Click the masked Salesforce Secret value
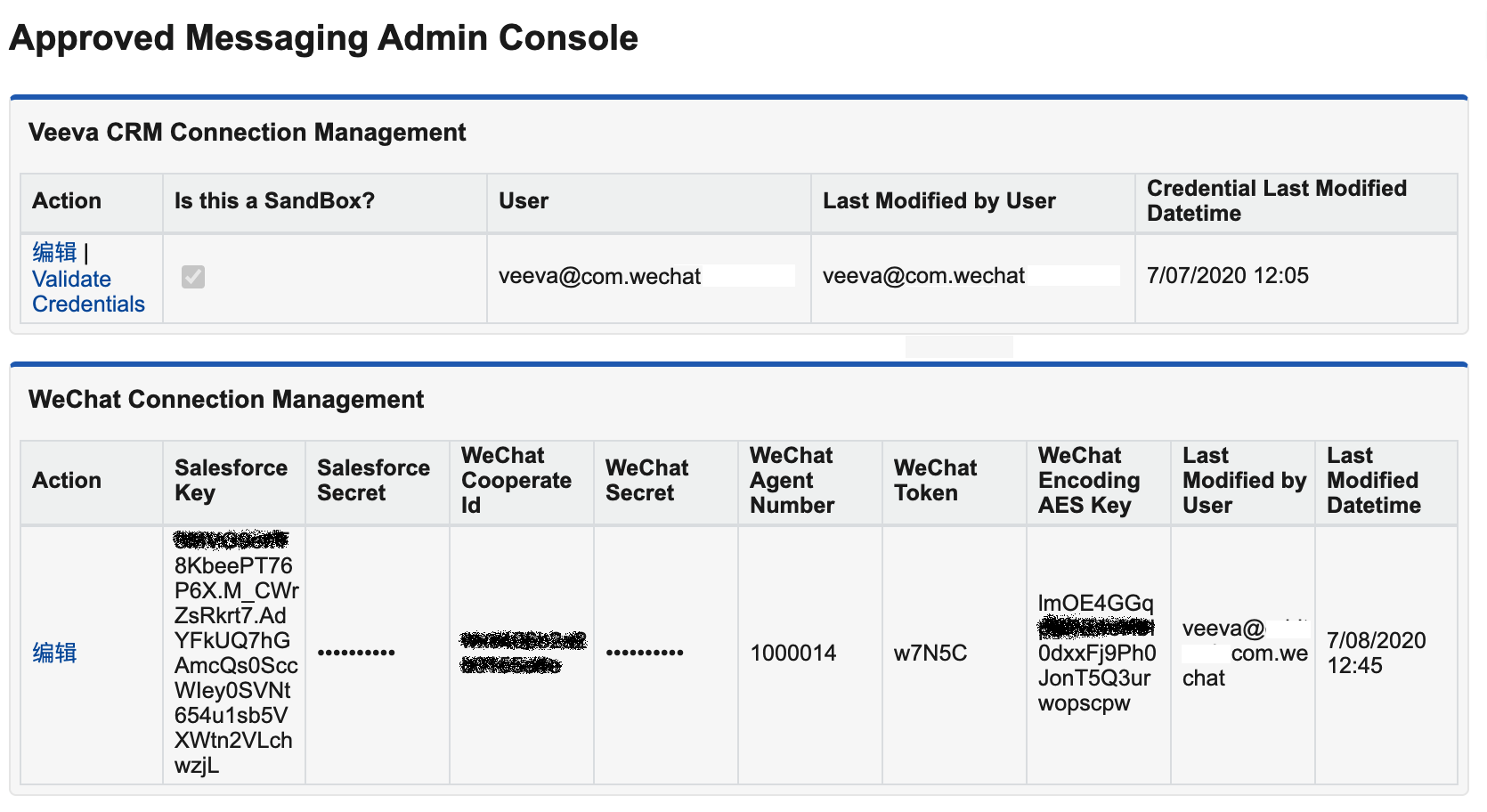The width and height of the screenshot is (1487, 812). coord(356,653)
